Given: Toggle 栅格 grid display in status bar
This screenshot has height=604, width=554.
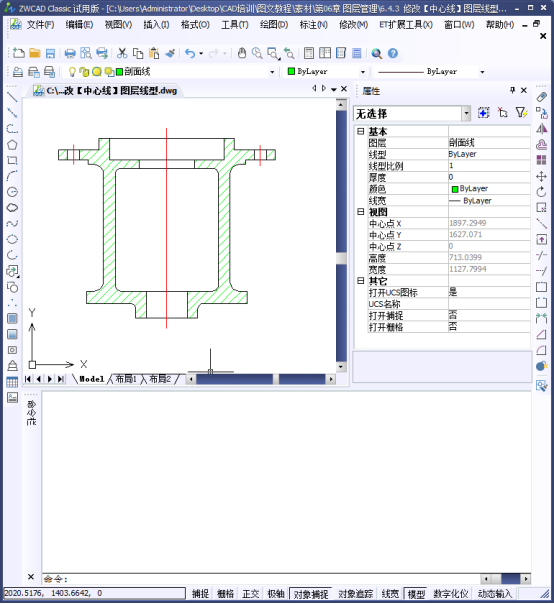Looking at the screenshot, I should [x=225, y=594].
